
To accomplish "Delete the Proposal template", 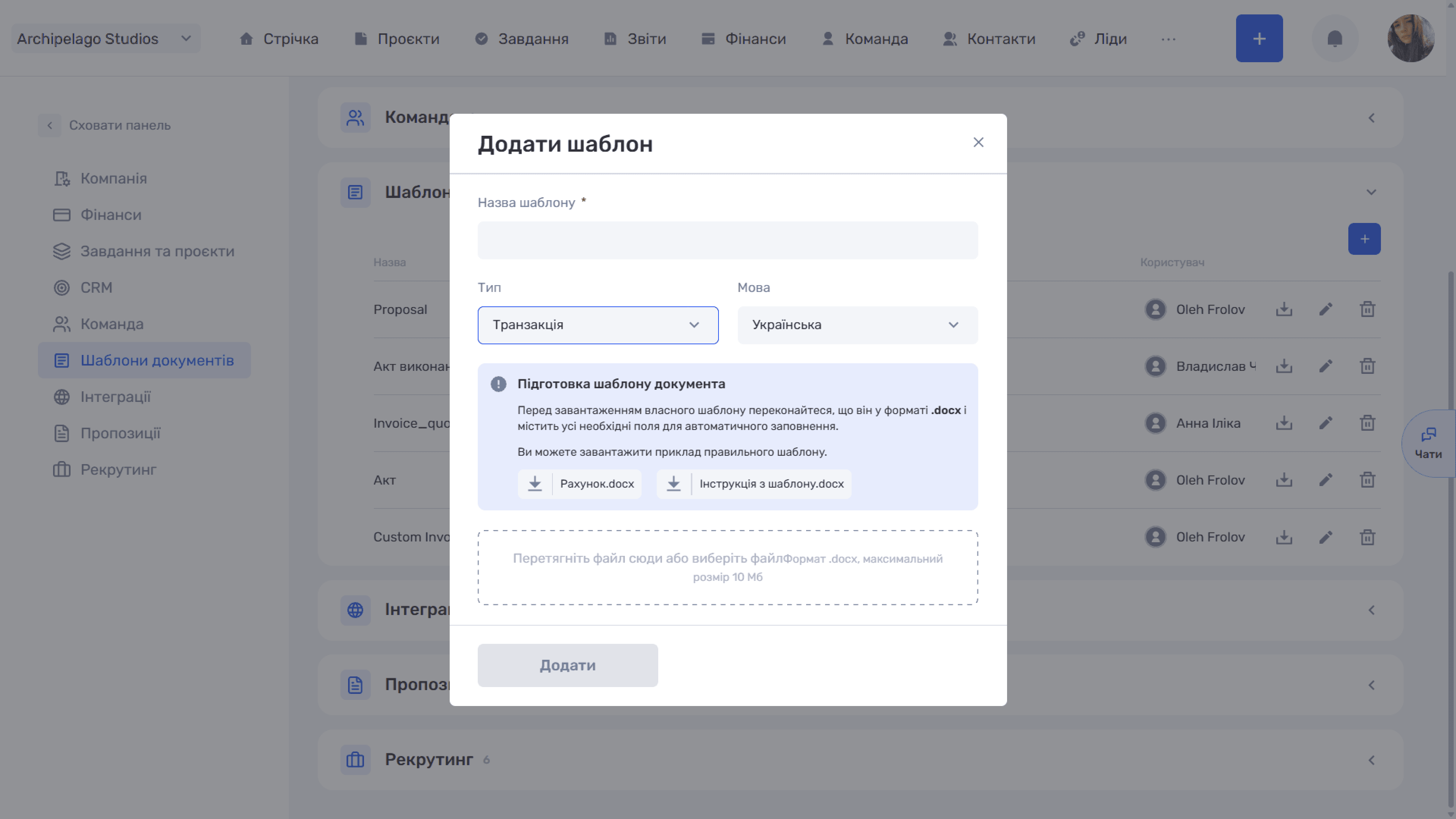I will 1367,309.
